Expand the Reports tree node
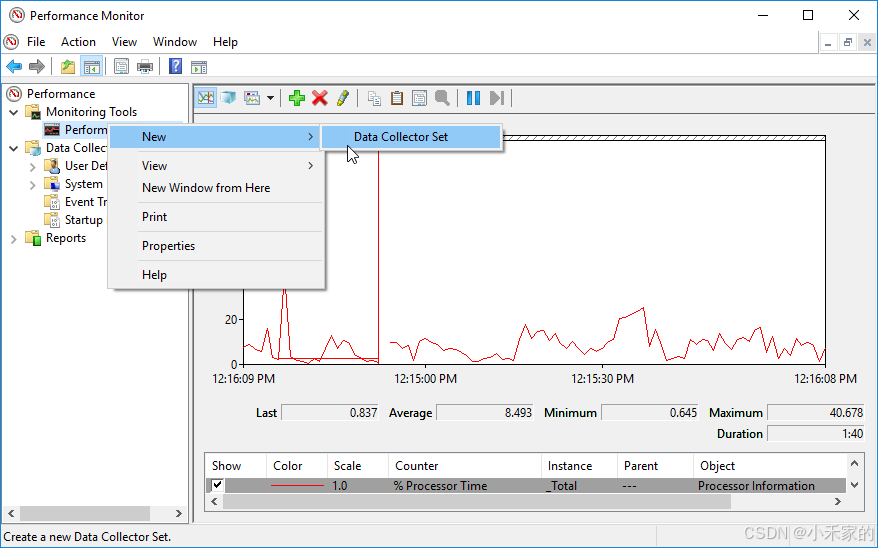Image resolution: width=878 pixels, height=548 pixels. pos(14,239)
